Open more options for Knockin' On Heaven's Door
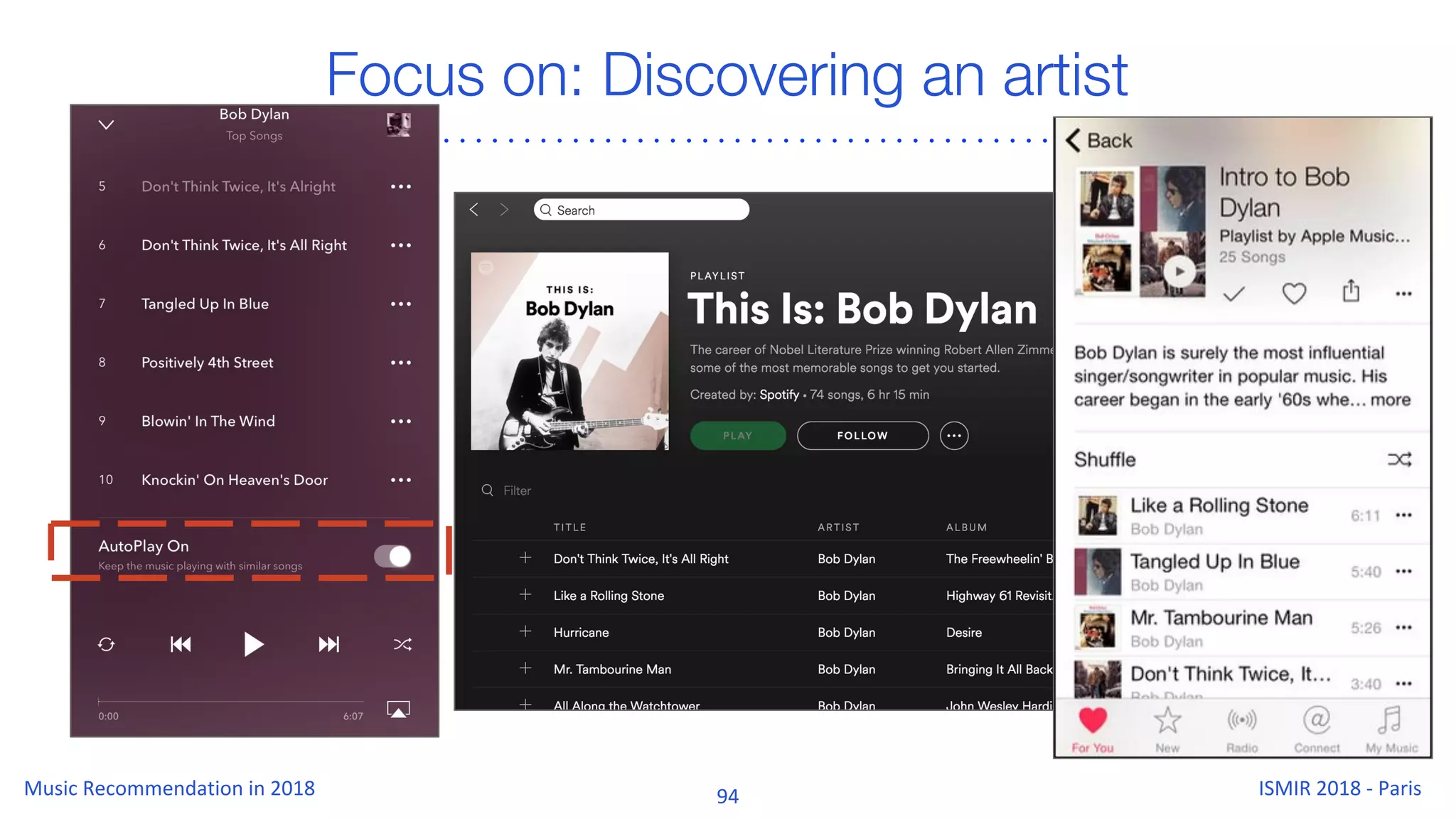Screen dimensions: 1456x819 401,480
